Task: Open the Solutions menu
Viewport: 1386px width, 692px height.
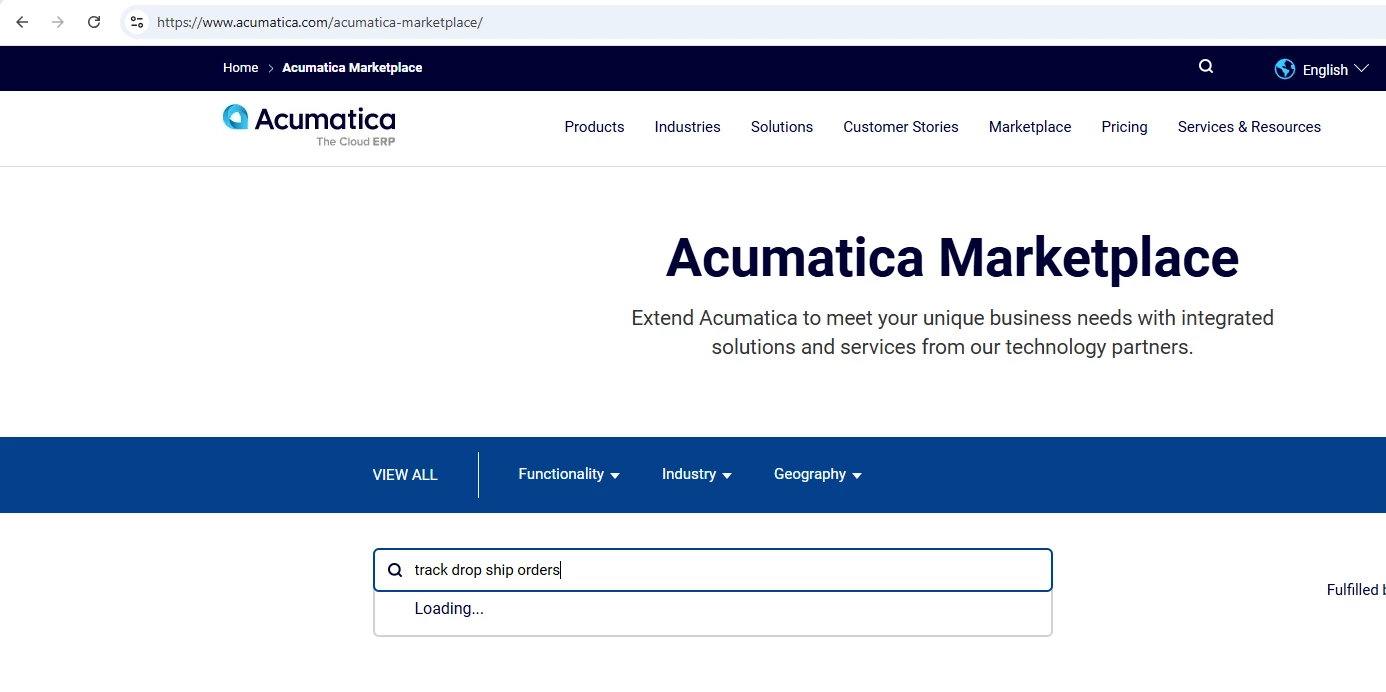Action: click(782, 127)
